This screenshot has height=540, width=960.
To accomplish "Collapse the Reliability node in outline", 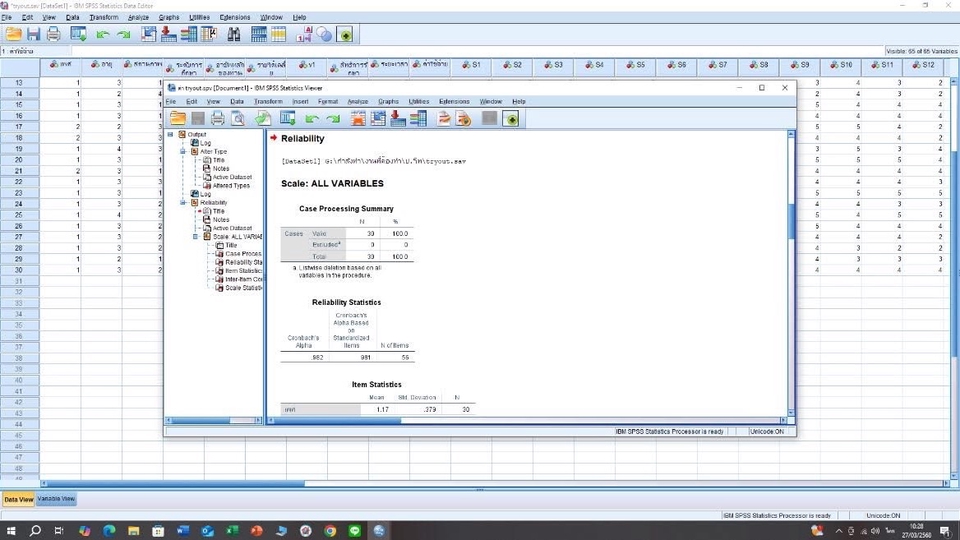I will (x=182, y=202).
